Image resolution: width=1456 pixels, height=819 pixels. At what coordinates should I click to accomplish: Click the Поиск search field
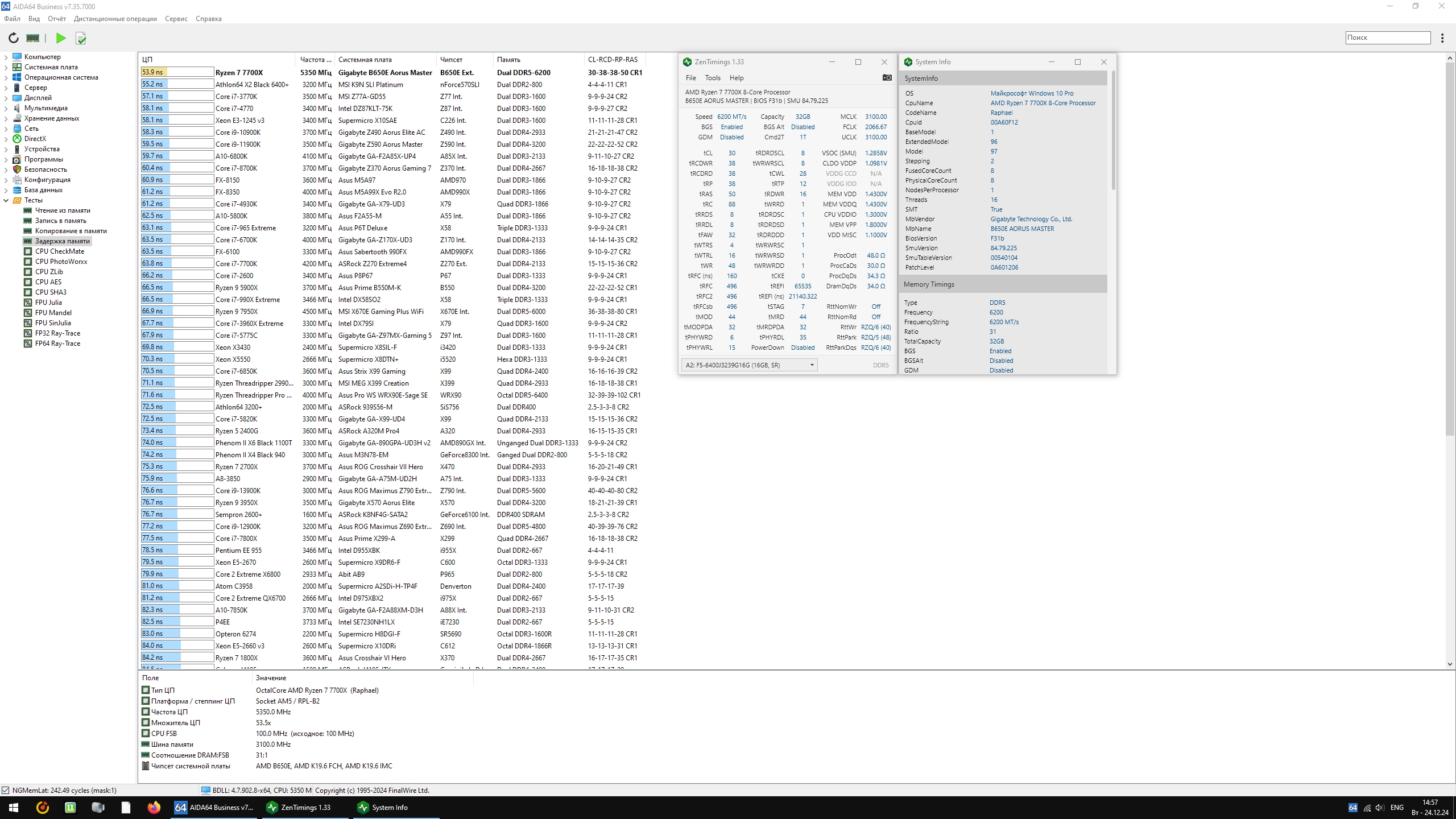1387,38
